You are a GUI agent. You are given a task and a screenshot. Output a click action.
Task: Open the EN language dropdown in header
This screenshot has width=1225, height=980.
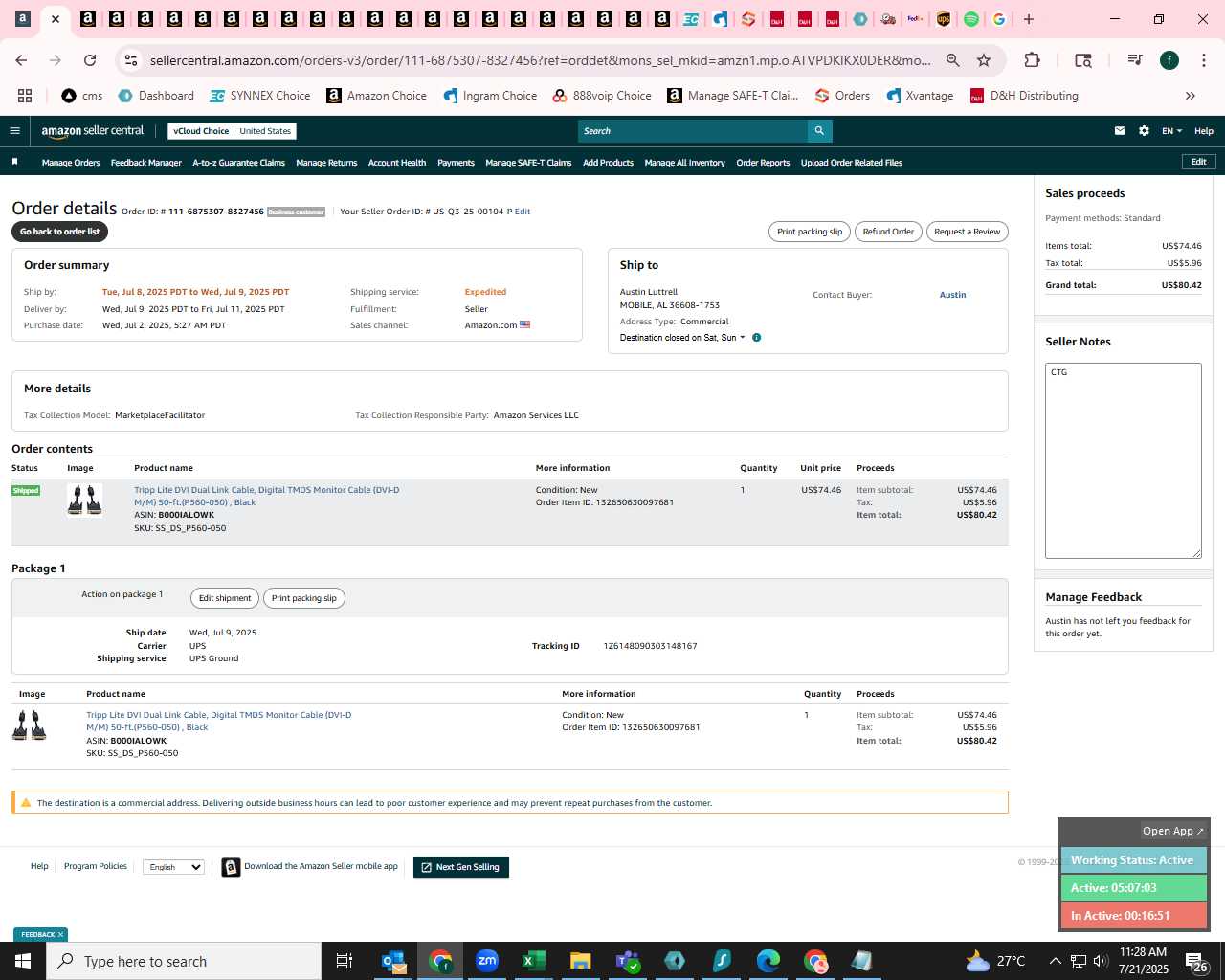[x=1171, y=131]
